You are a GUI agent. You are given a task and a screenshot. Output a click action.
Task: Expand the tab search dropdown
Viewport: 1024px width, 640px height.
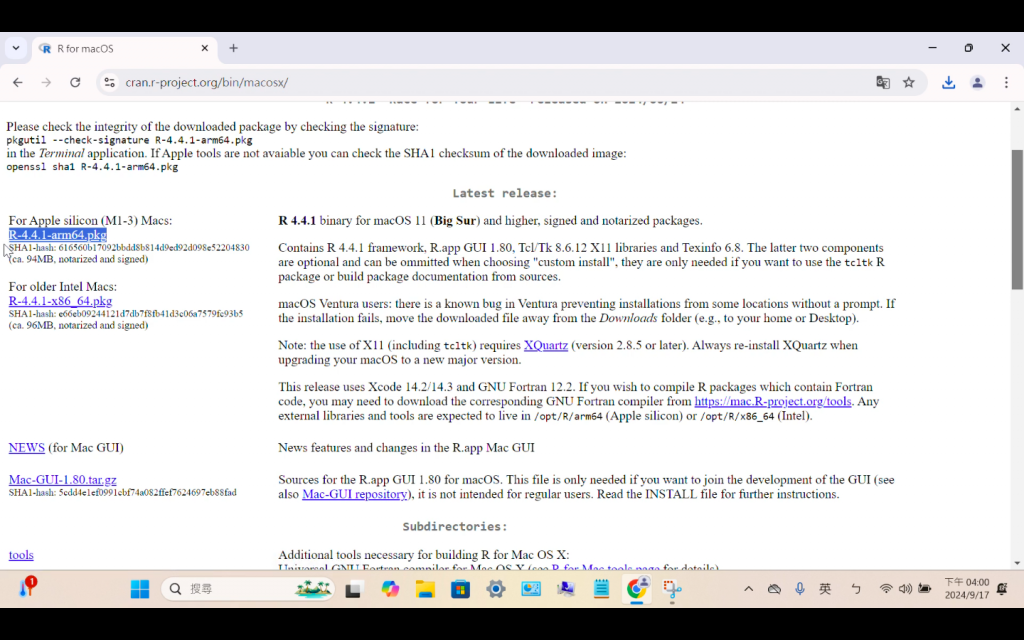click(16, 48)
